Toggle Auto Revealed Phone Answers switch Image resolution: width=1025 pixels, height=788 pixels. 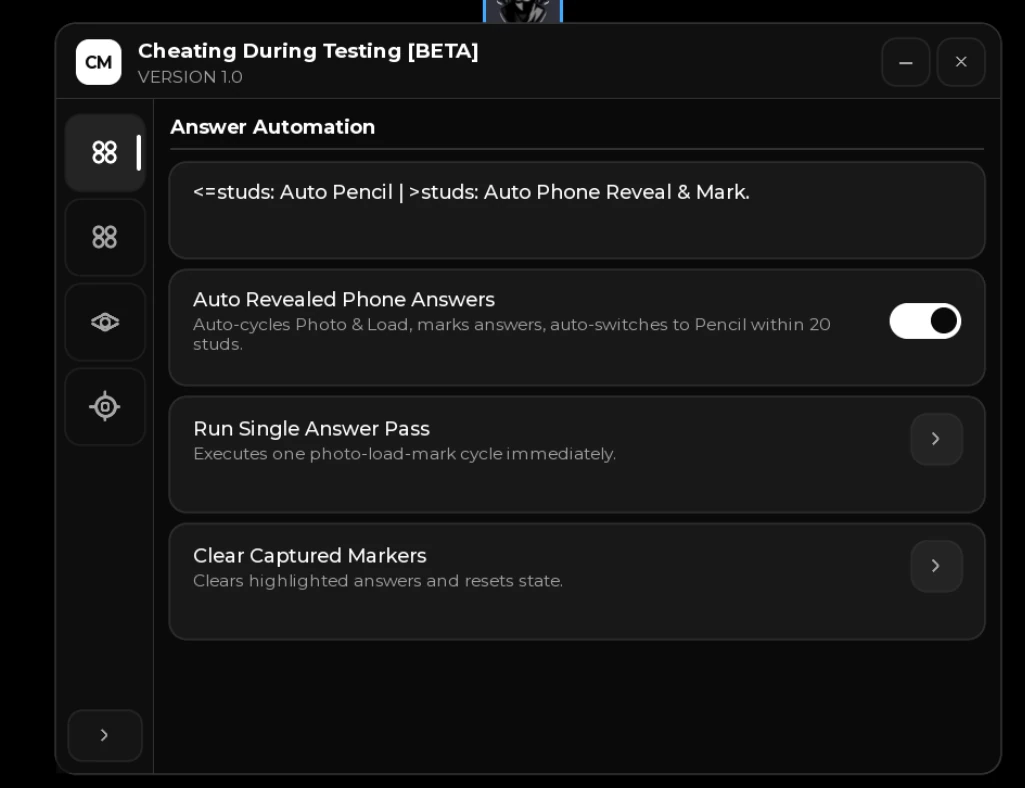(x=925, y=321)
